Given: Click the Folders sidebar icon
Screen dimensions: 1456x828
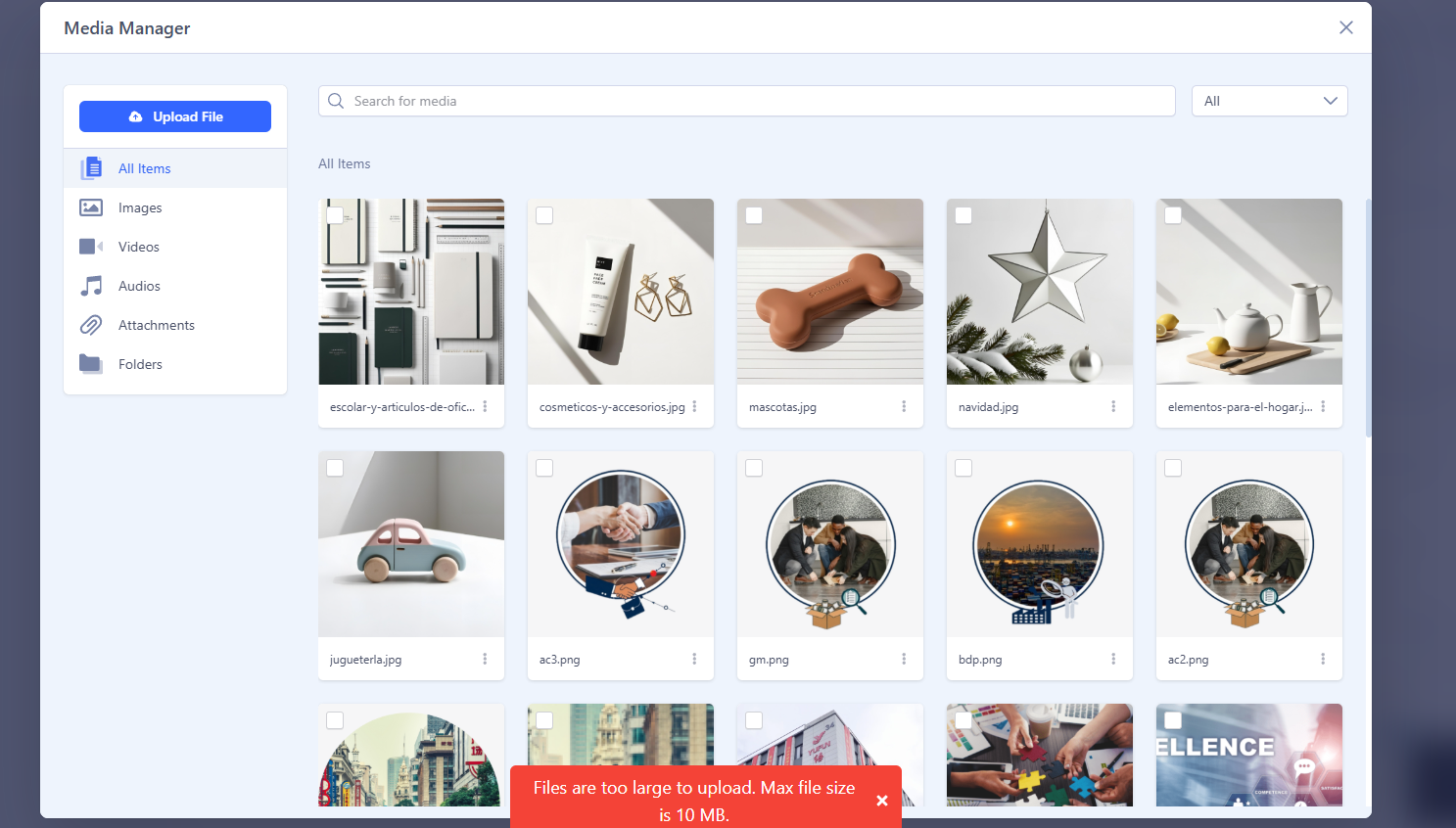Looking at the screenshot, I should pos(91,364).
